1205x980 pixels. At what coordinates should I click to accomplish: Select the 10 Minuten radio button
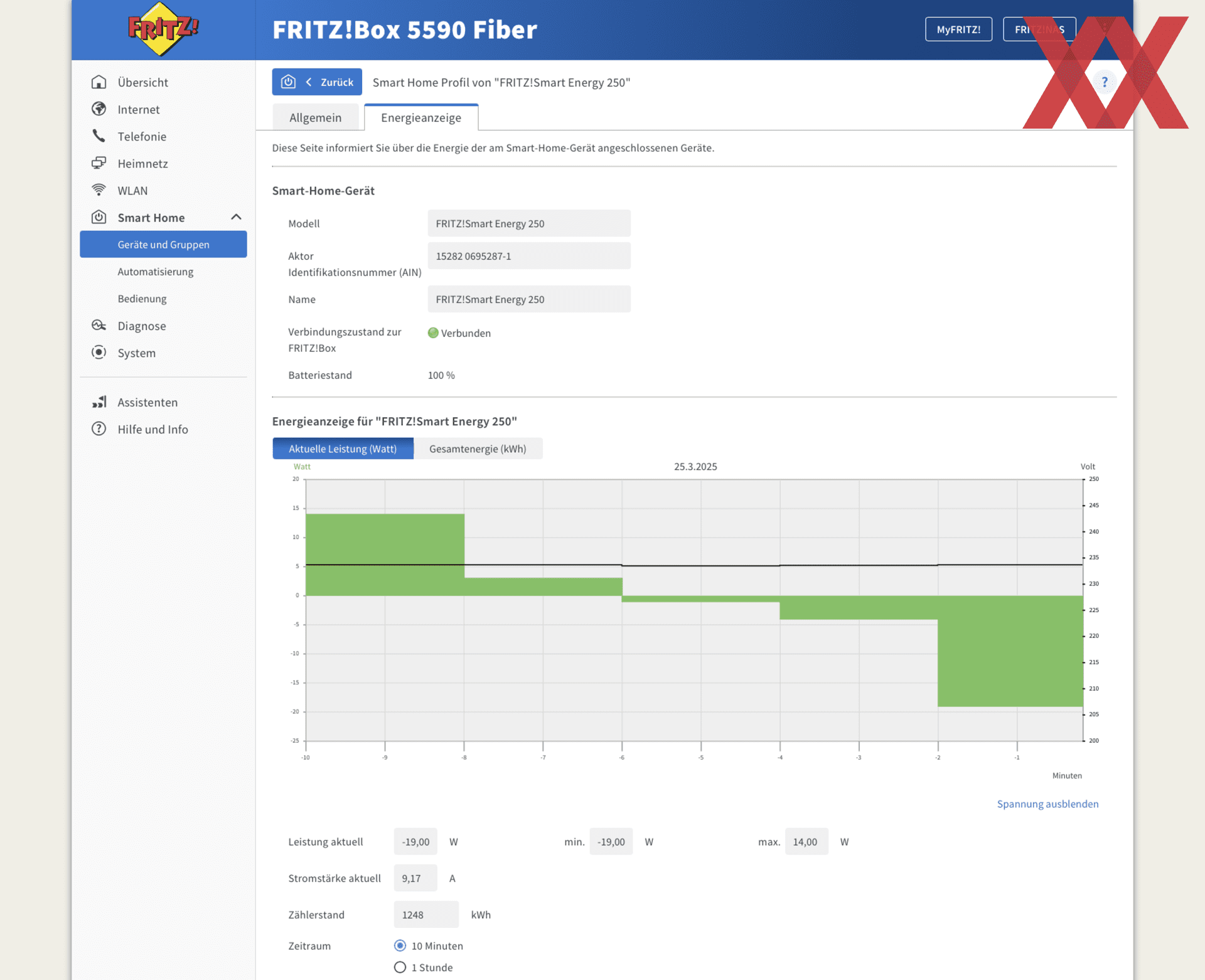[400, 945]
